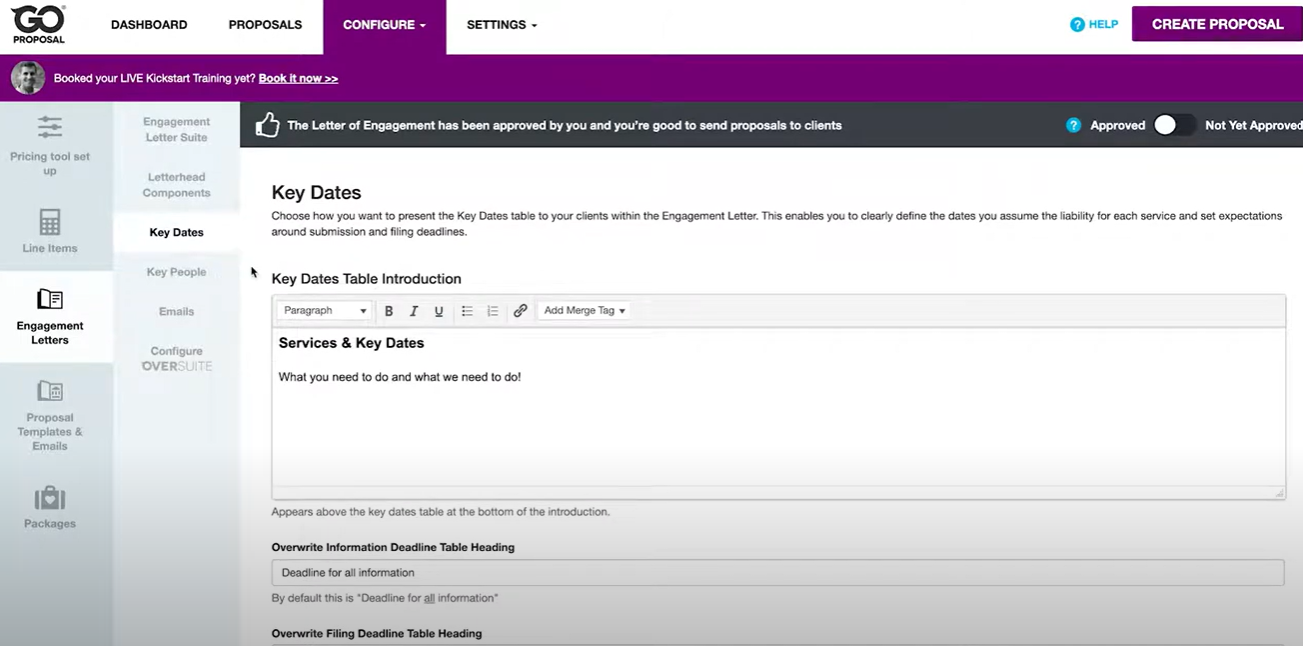Open the Add Merge Tag dropdown

[x=583, y=311]
